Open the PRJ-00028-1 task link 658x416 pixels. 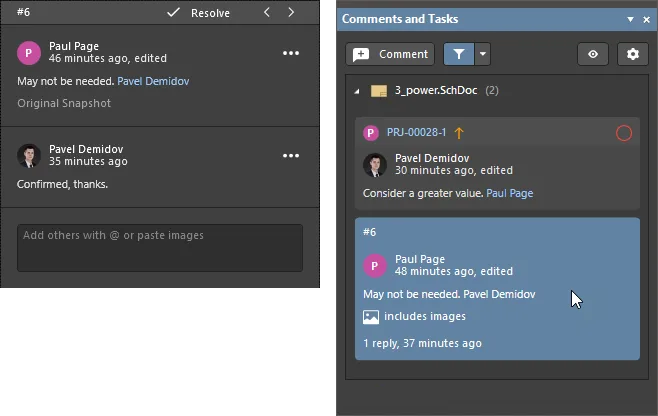tap(416, 132)
